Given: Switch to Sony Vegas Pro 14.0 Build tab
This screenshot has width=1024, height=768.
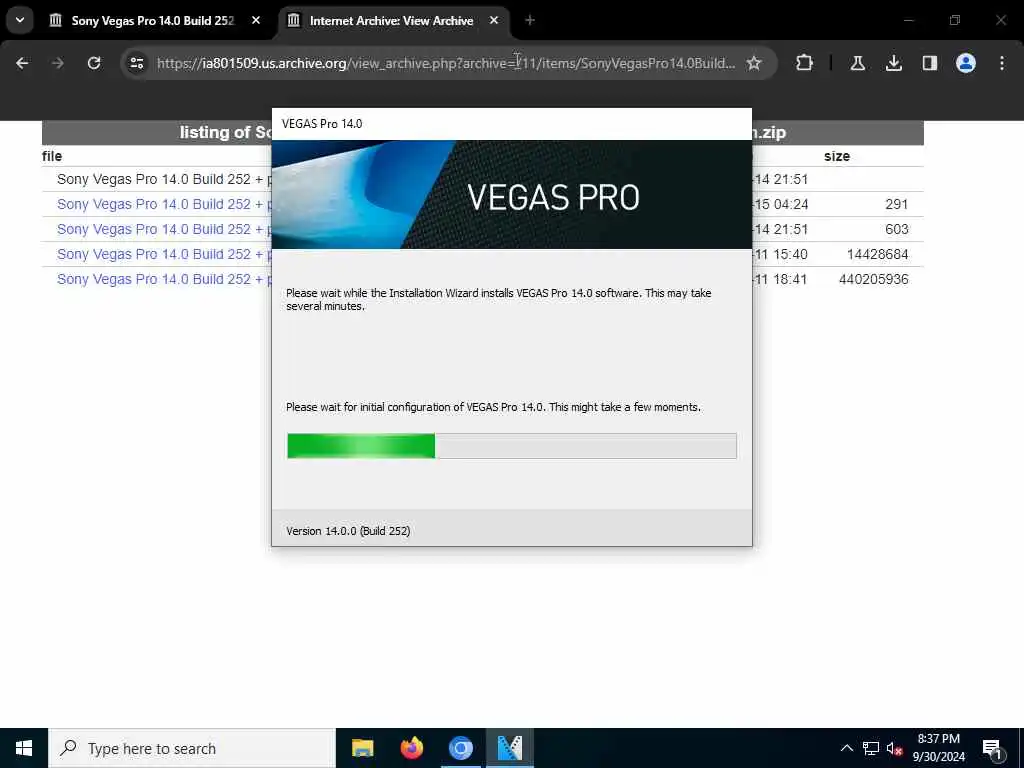Looking at the screenshot, I should tap(155, 21).
